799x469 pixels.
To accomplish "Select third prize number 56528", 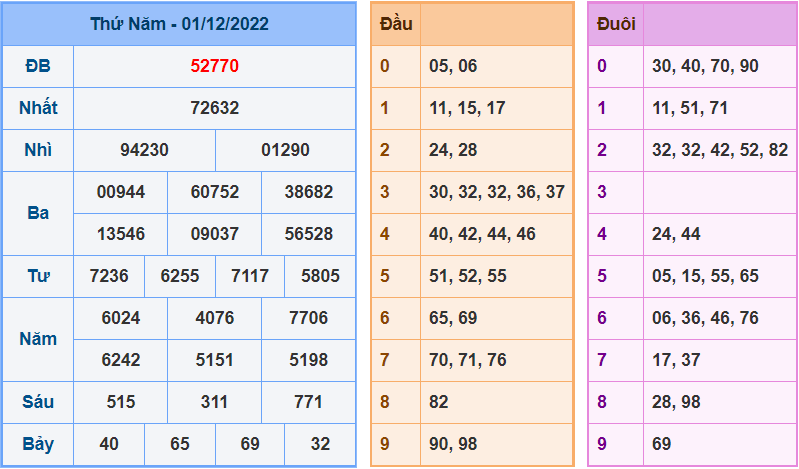I will pyautogui.click(x=309, y=234).
